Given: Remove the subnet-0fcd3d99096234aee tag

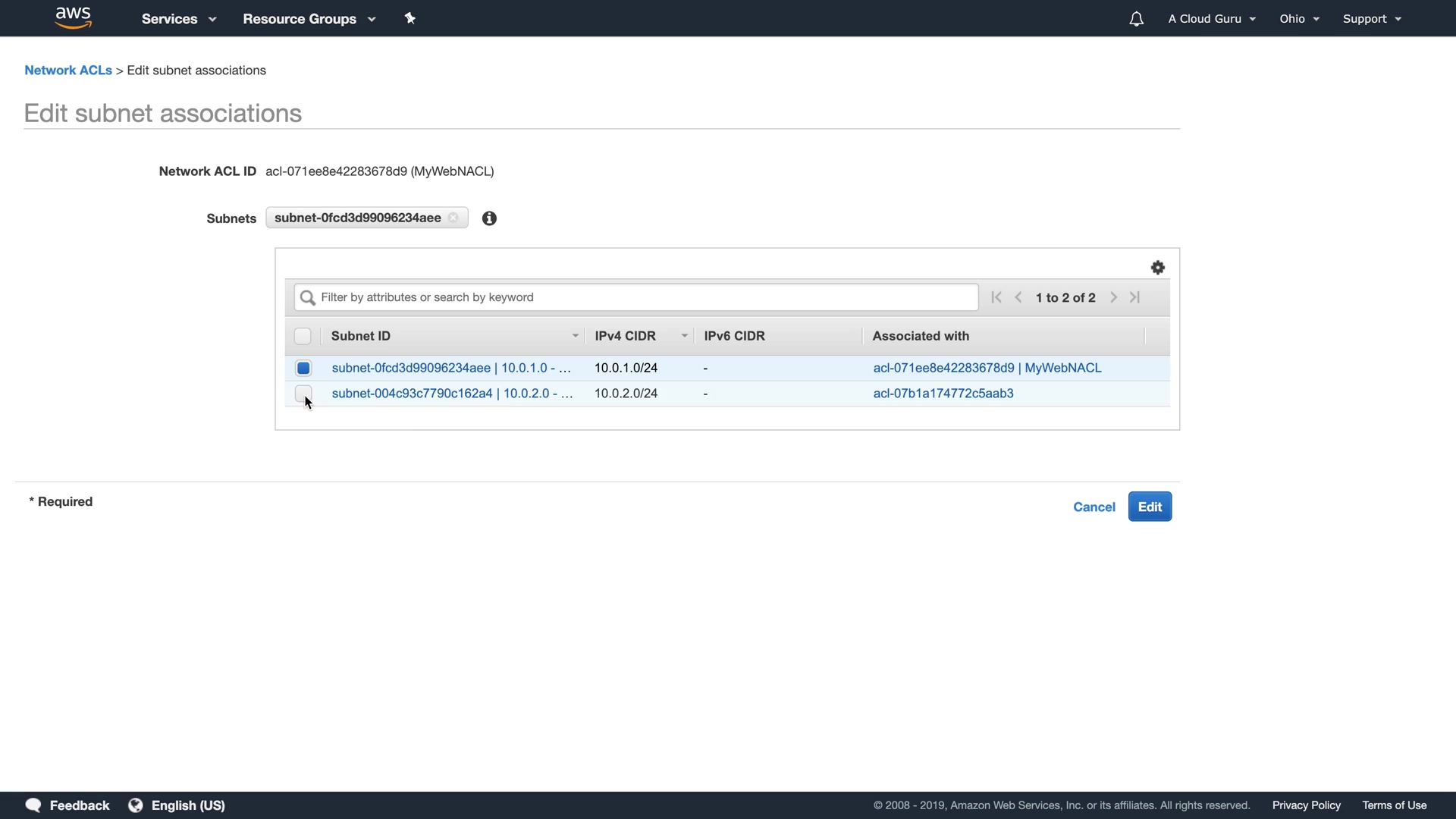Looking at the screenshot, I should click(453, 218).
